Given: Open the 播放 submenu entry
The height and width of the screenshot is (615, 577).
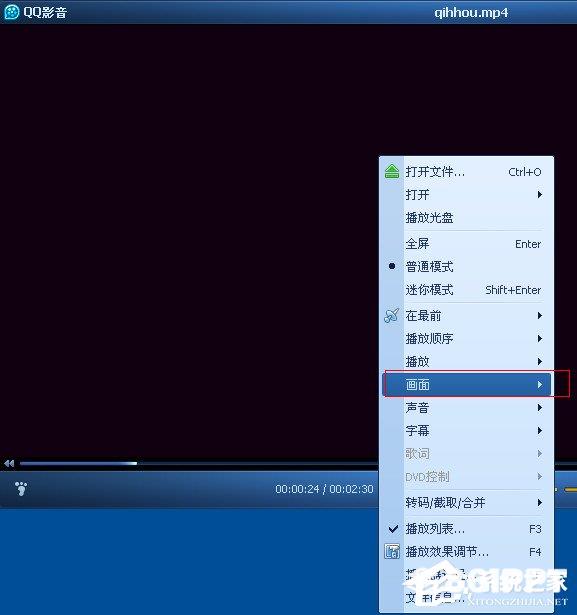Looking at the screenshot, I should click(466, 361).
